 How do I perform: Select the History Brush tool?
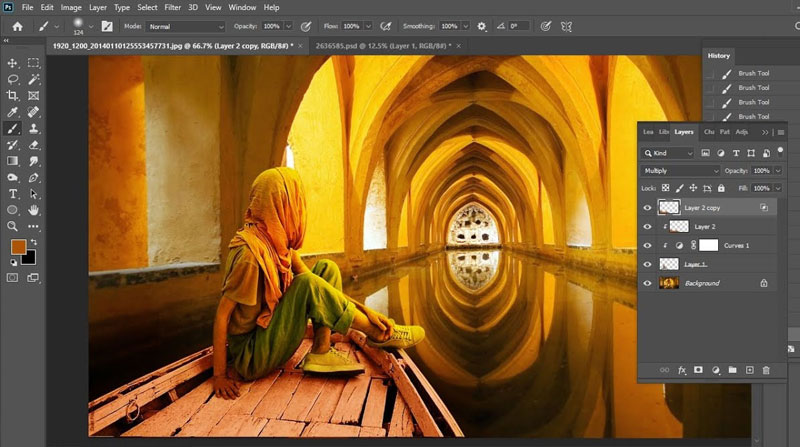[x=12, y=145]
